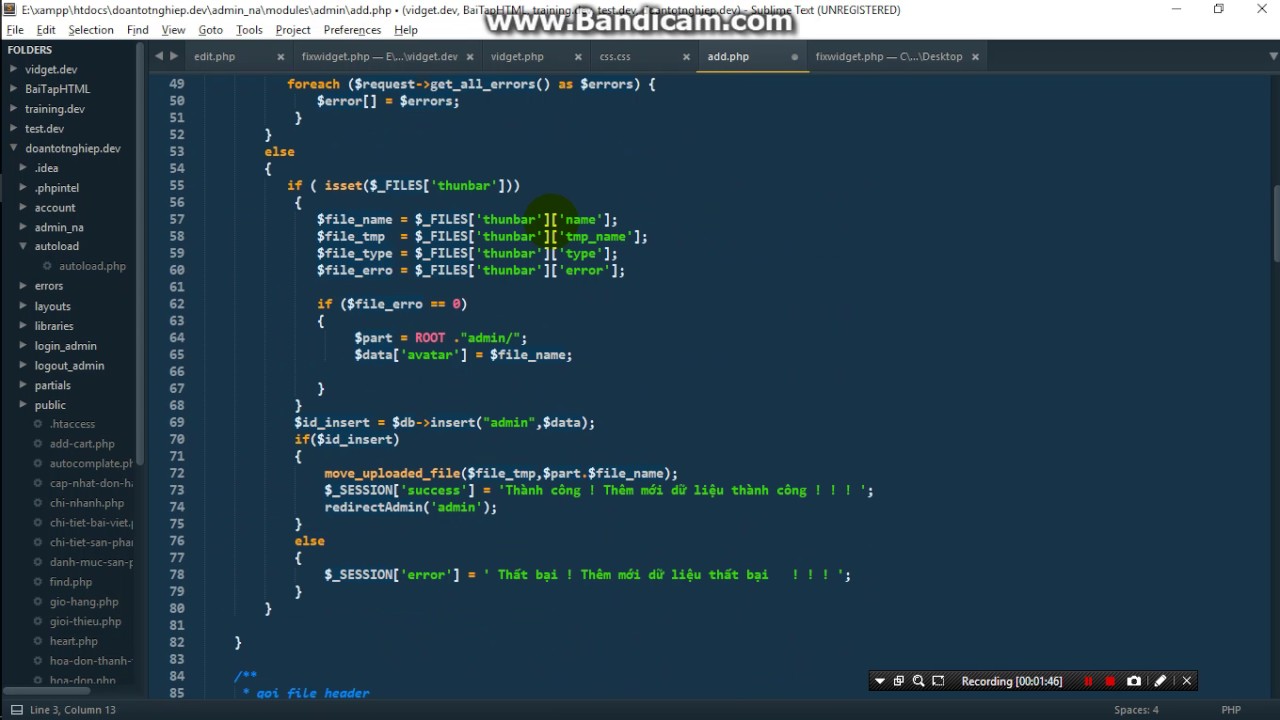The image size is (1280, 720).
Task: Open the Help menu
Action: coord(406,30)
